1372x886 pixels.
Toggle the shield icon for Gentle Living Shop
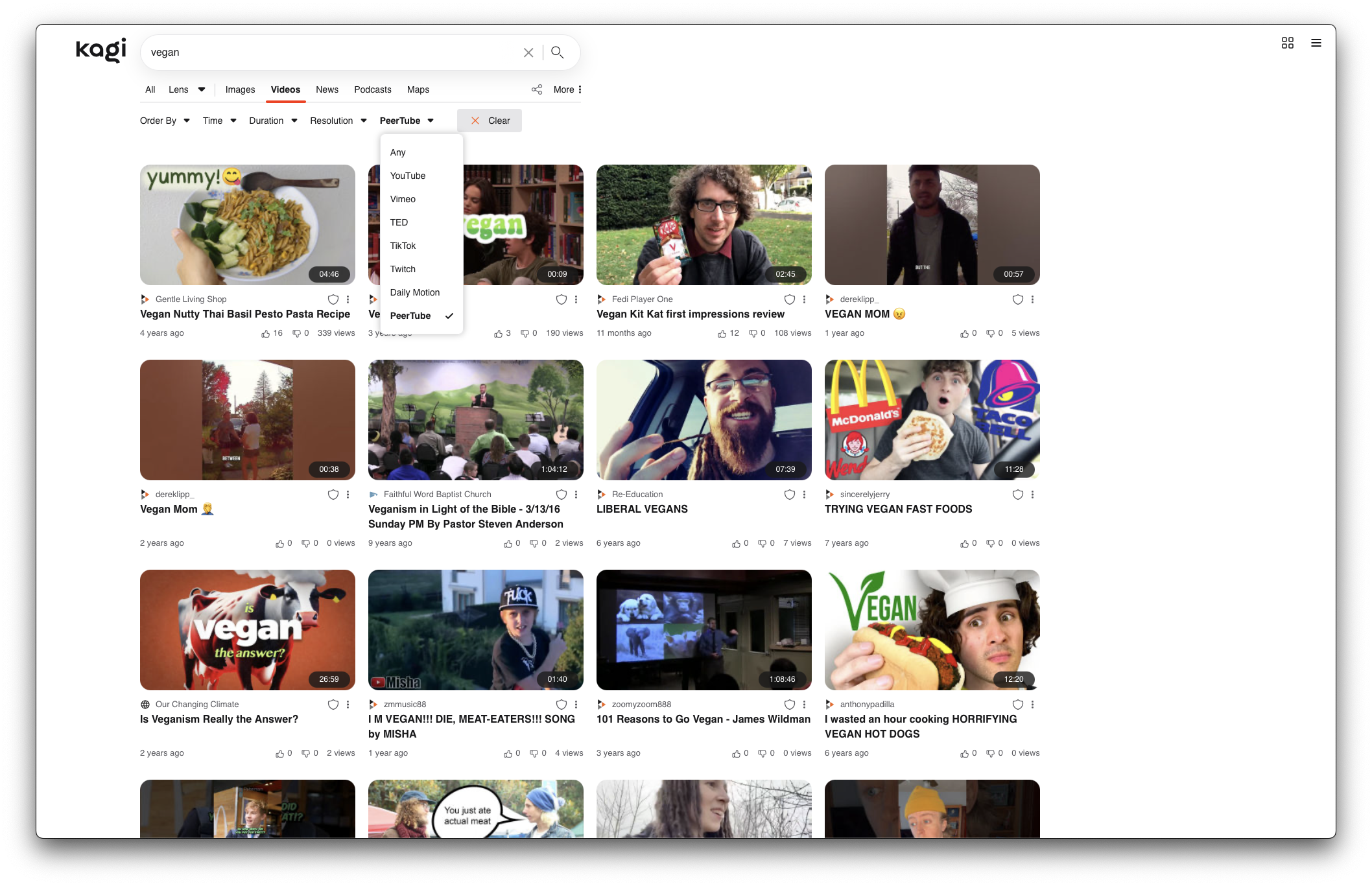333,299
